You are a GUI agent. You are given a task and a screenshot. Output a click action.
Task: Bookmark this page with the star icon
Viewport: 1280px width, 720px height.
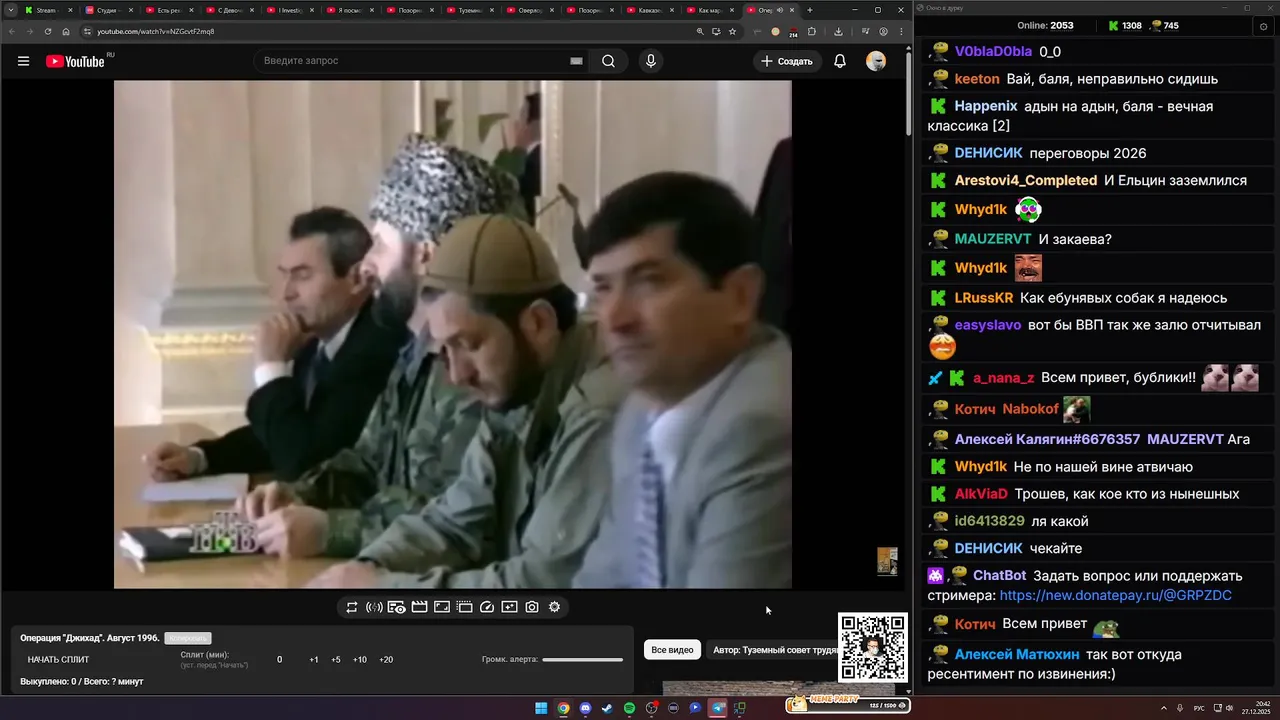(x=732, y=31)
